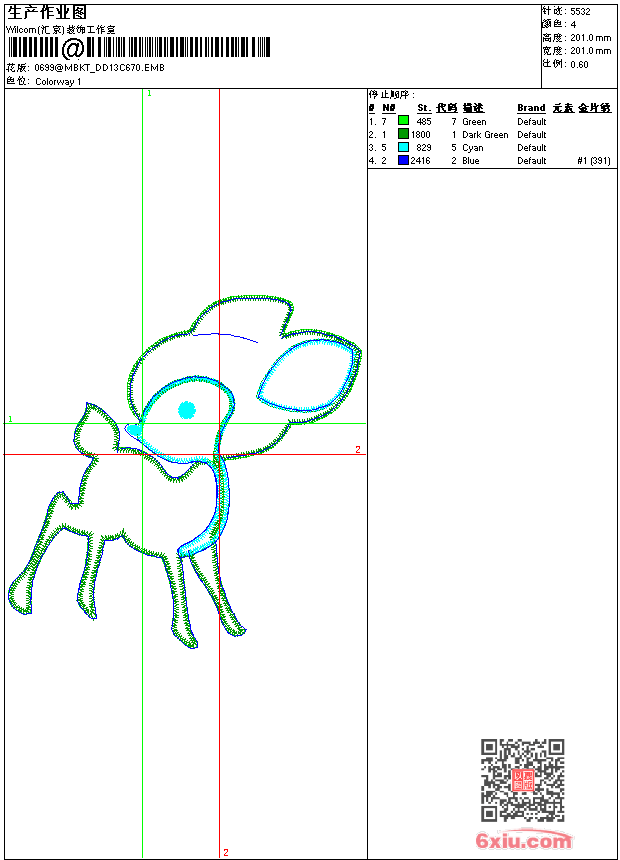The width and height of the screenshot is (620, 860).
Task: Click the filename '0699@MBKT_DD13C670.EMB'
Action: coord(99,67)
